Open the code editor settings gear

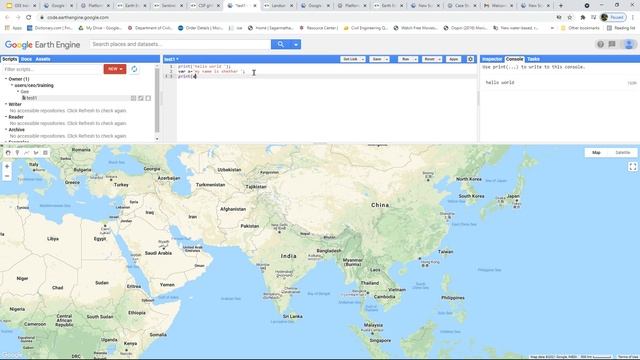(x=470, y=59)
